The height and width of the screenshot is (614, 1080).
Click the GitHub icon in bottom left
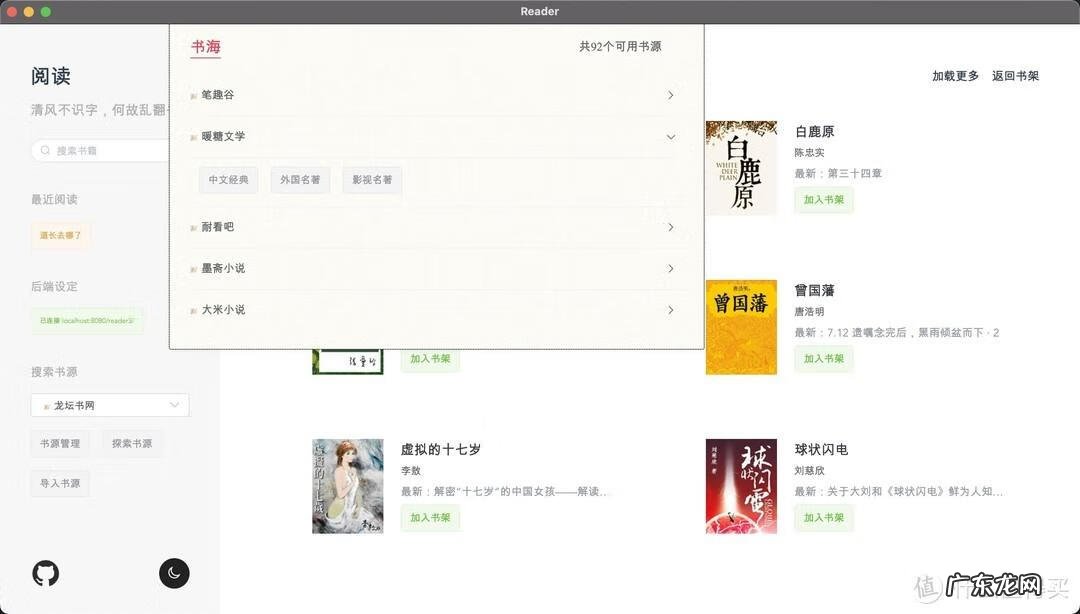45,573
